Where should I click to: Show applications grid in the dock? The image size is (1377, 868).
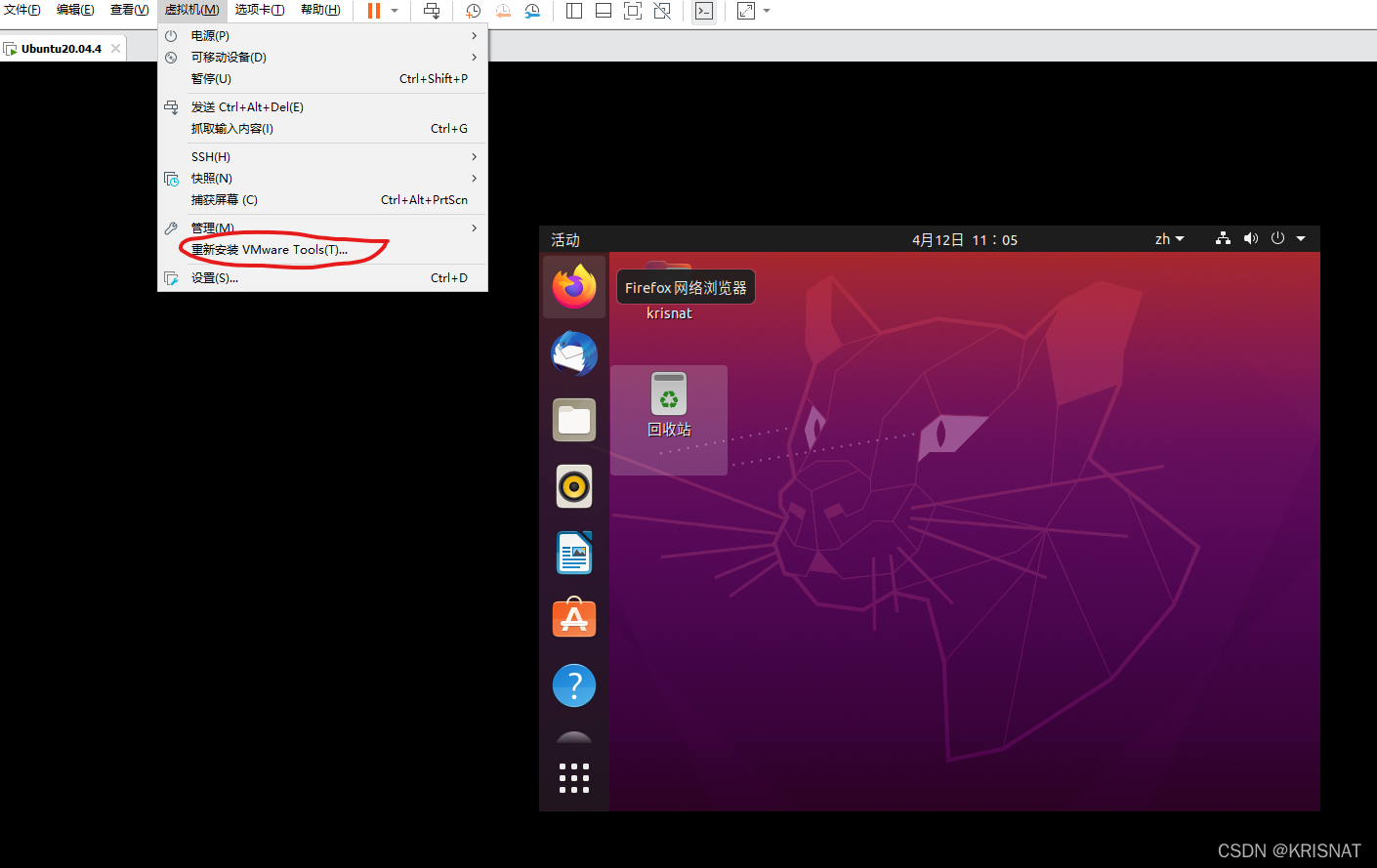click(x=574, y=778)
